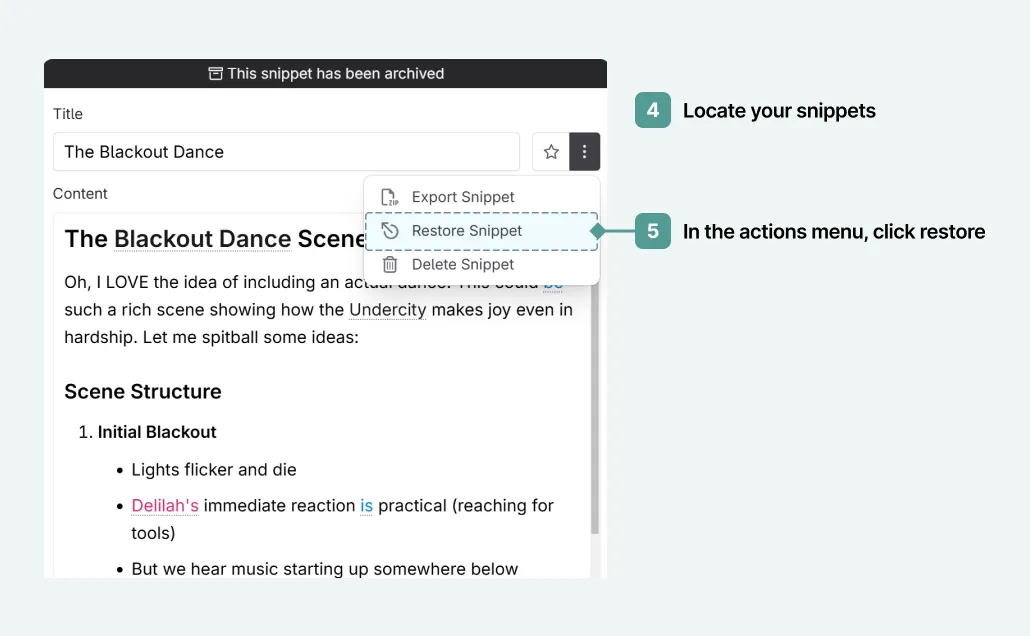Choose Delete Snippet in the actions menu

[x=462, y=264]
